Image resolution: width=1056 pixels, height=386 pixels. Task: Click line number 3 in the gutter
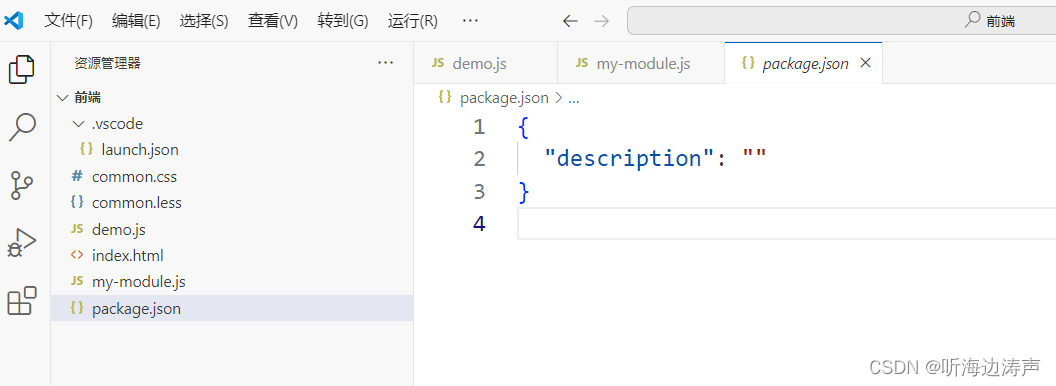pos(479,191)
